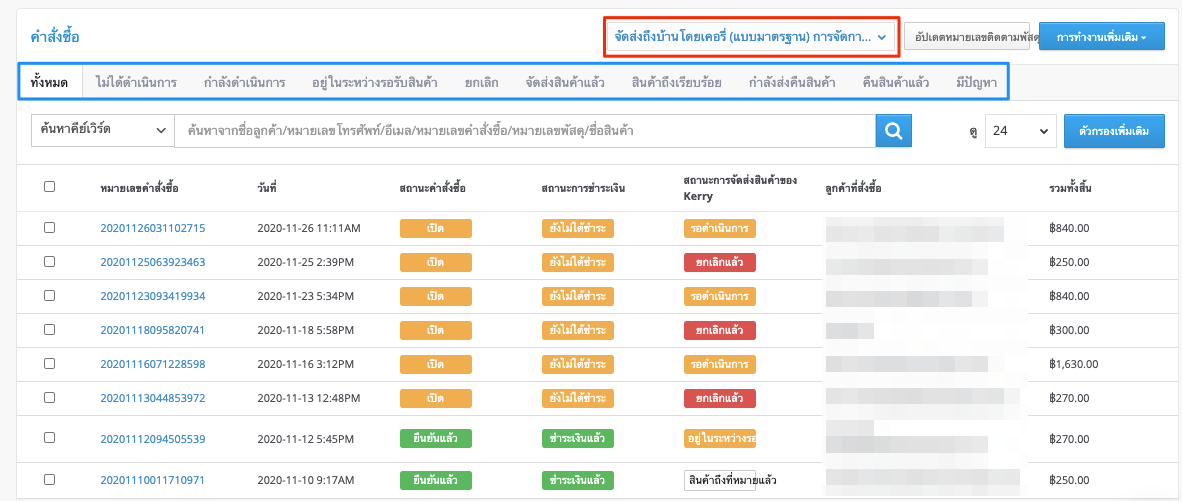This screenshot has height=501, width=1182.
Task: Click the keyword search input field
Action: click(x=525, y=130)
